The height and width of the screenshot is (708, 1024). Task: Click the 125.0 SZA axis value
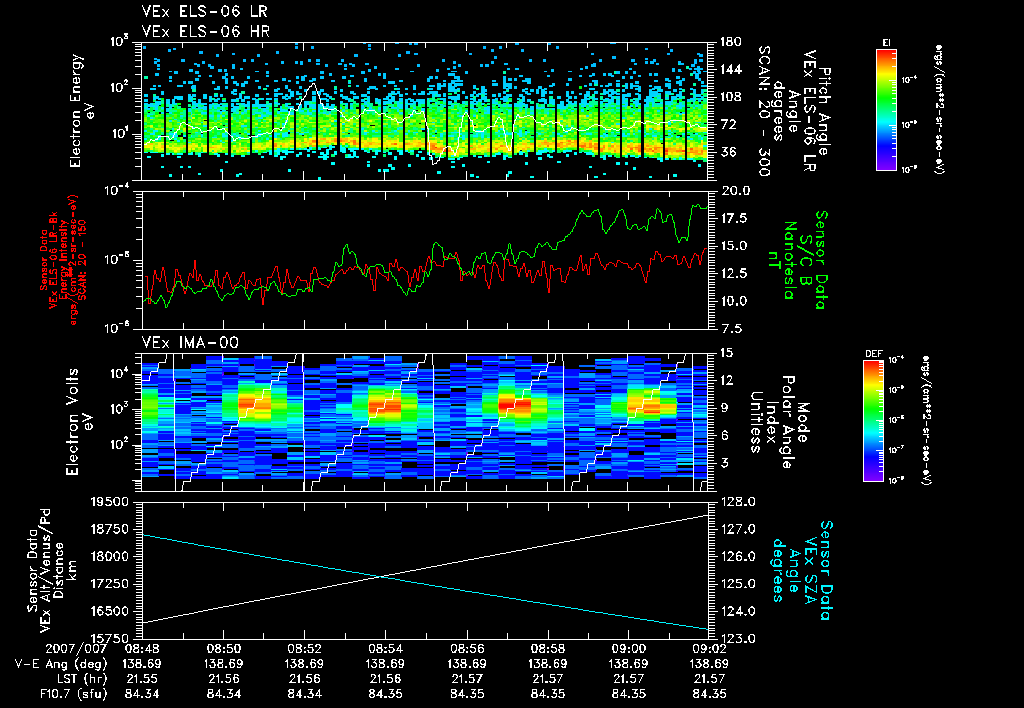[x=738, y=584]
